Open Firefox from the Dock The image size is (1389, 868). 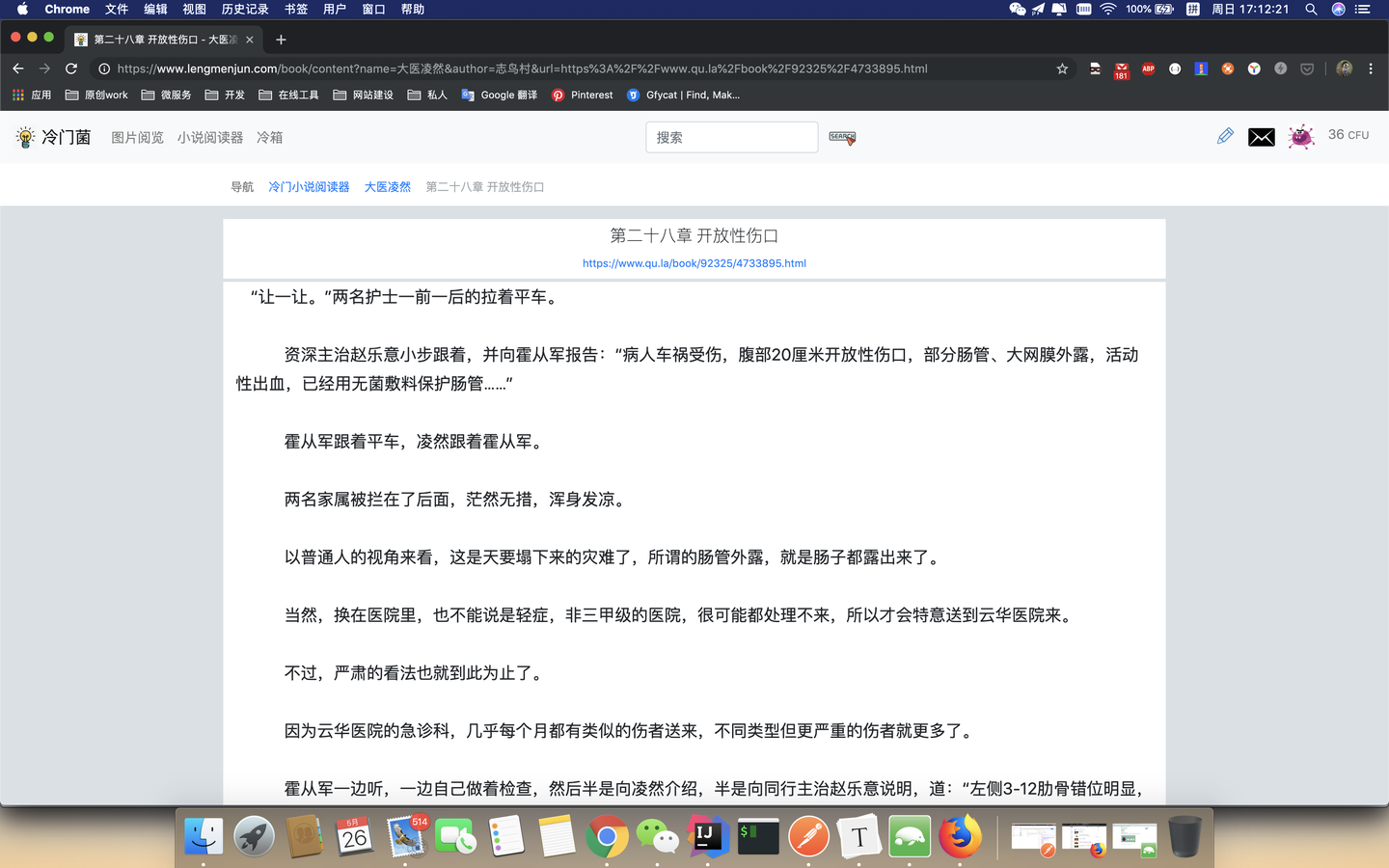(x=960, y=836)
